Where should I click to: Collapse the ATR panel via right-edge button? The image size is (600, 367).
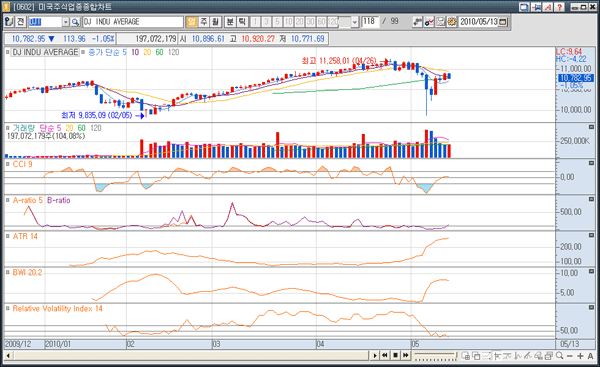(591, 235)
